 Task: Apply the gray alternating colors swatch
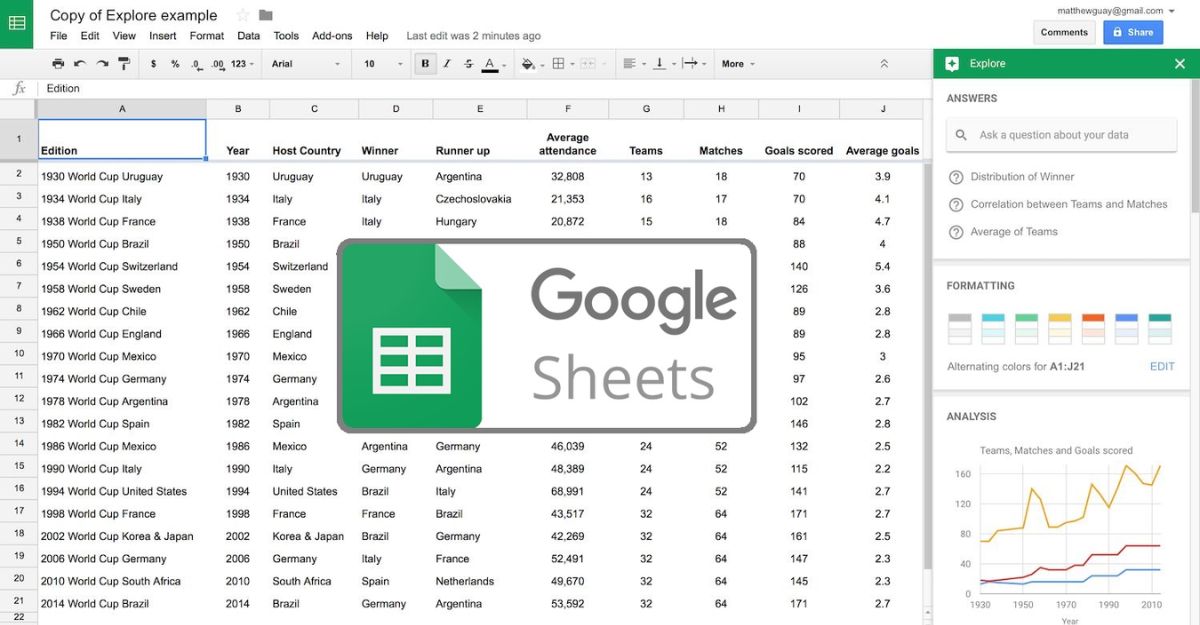959,328
